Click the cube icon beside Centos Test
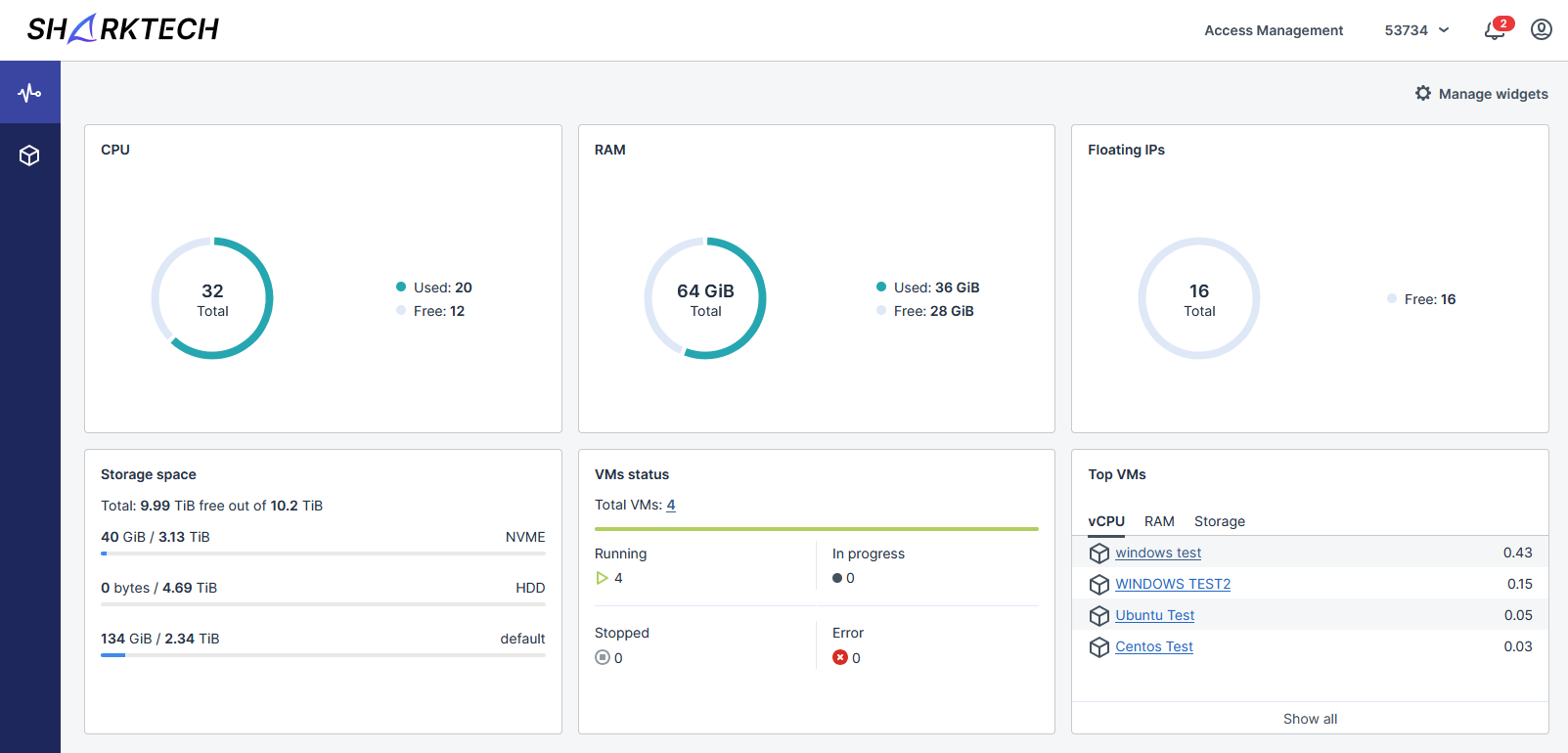This screenshot has height=753, width=1568. (x=1099, y=647)
